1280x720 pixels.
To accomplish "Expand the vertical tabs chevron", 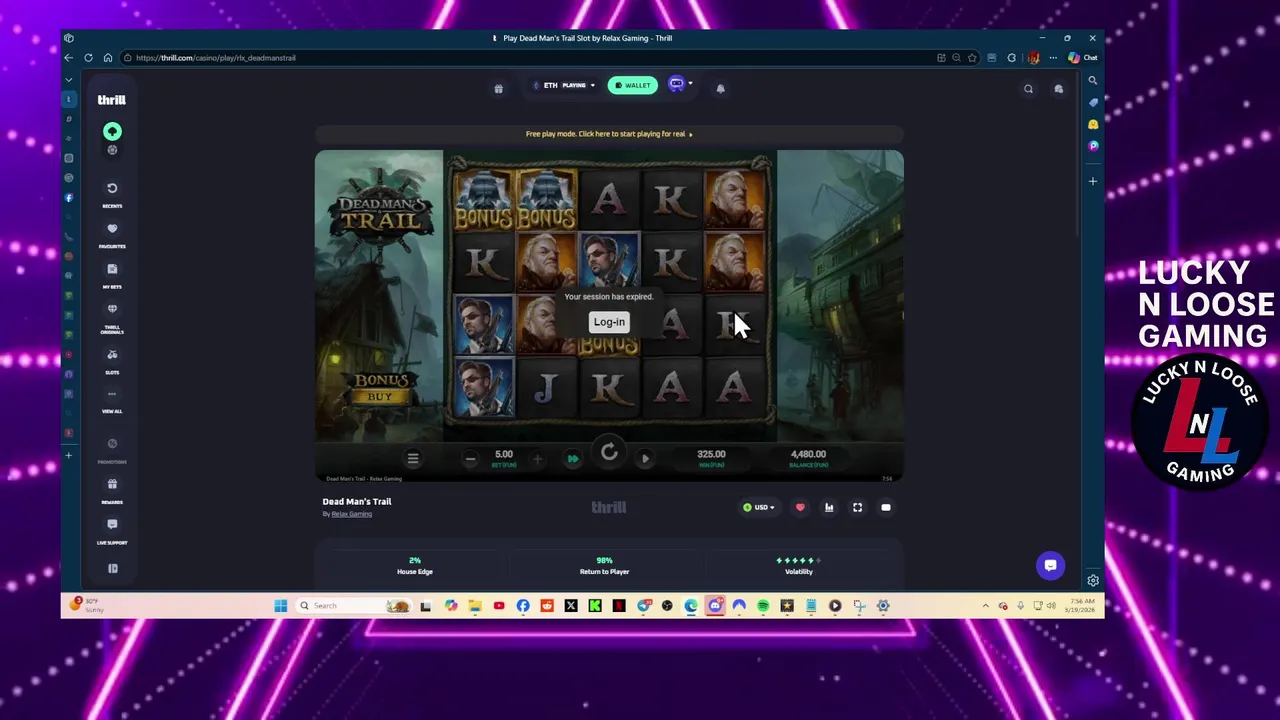I will tap(69, 79).
